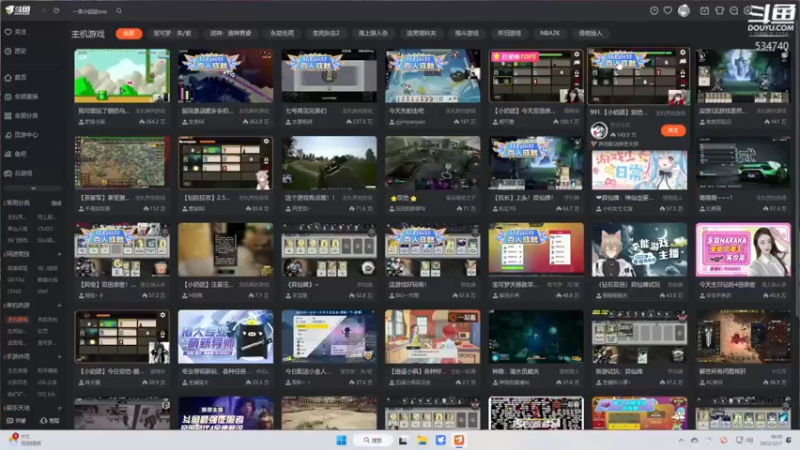Open the NARAKA pink banner stream thumbnail
Screen dimensions: 800x450
(x=743, y=249)
